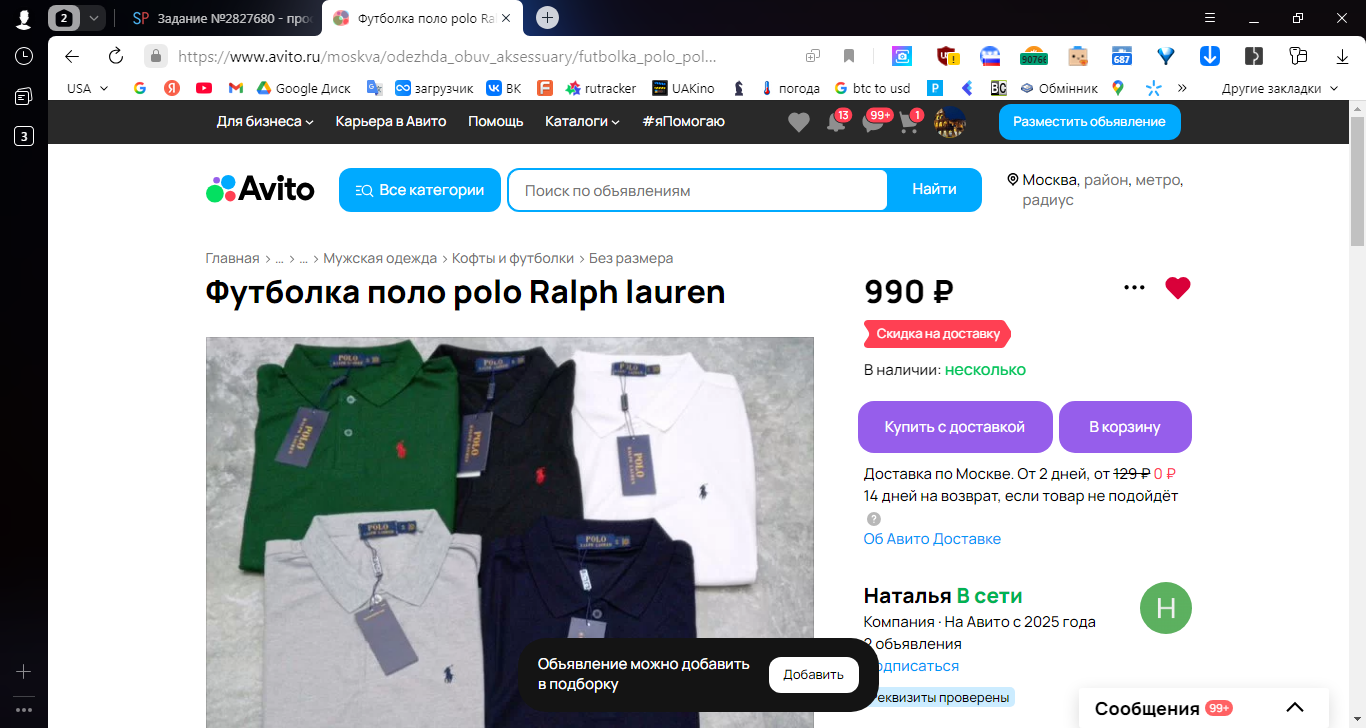This screenshot has width=1366, height=728.
Task: Click В корзину button
Action: tap(1125, 427)
